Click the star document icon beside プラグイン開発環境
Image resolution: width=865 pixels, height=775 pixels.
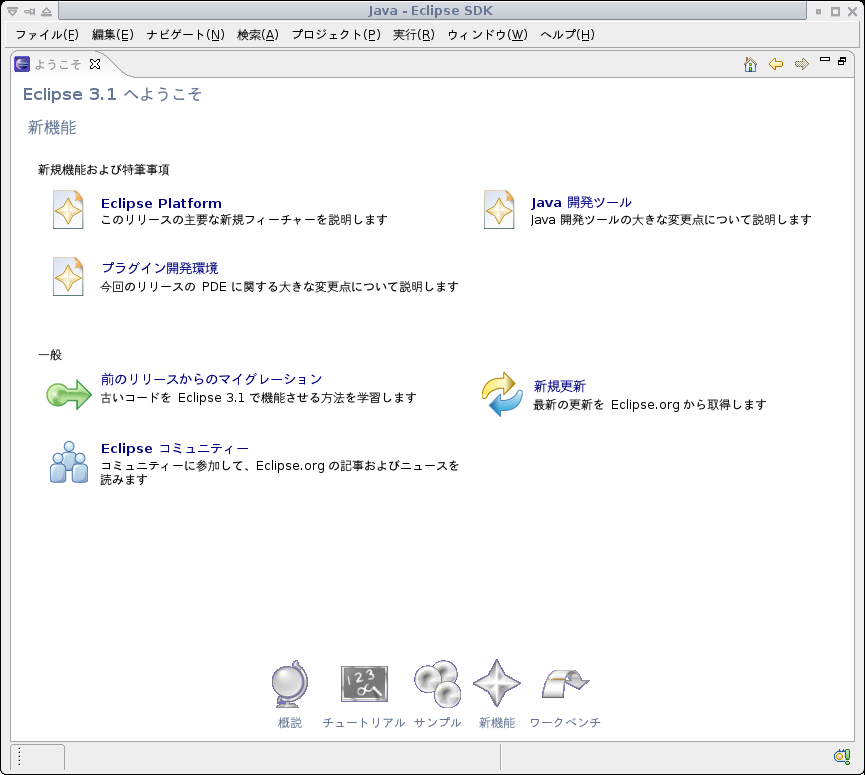pos(68,276)
